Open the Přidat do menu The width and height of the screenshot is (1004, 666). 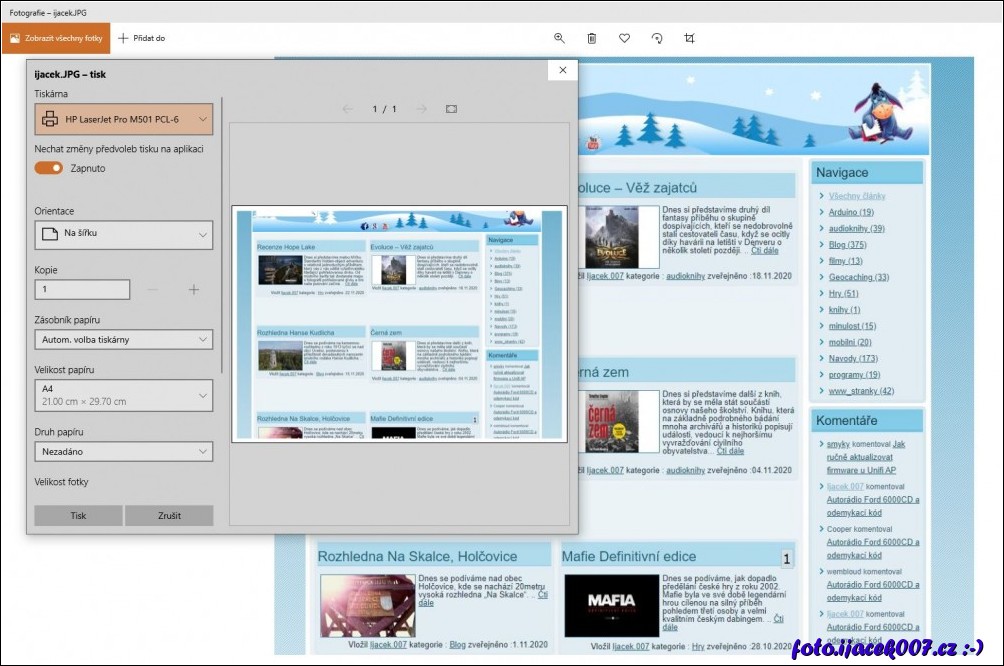click(x=142, y=38)
